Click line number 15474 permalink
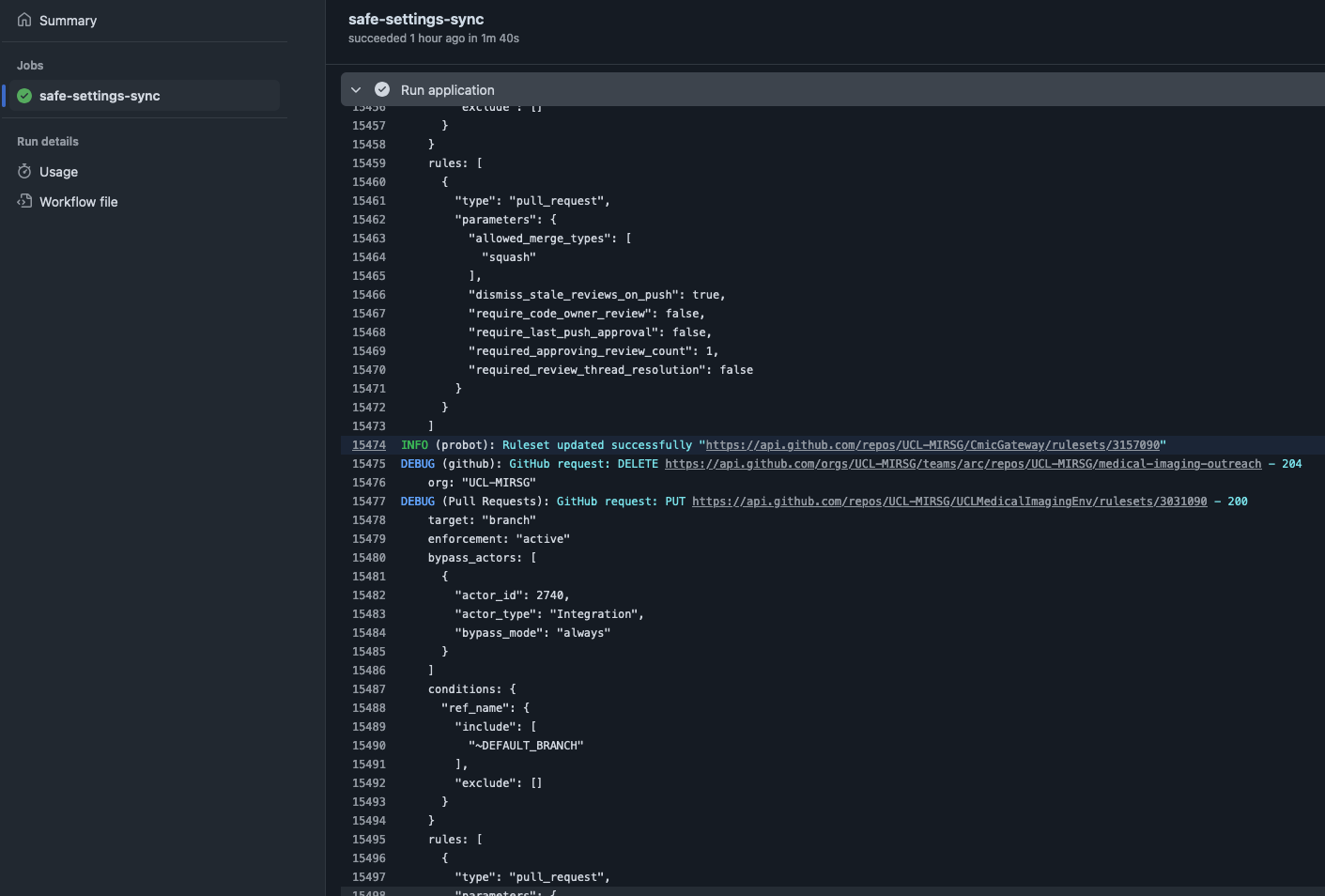1325x896 pixels. (368, 445)
